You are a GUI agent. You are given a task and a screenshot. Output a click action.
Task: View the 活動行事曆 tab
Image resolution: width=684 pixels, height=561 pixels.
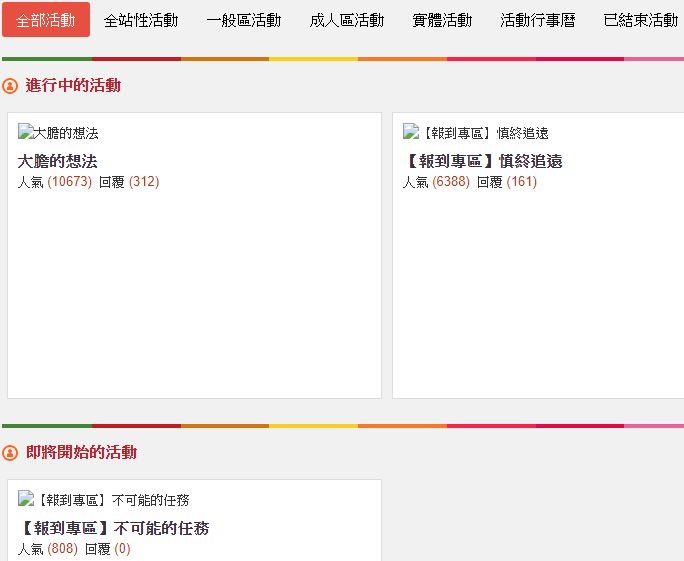click(x=537, y=20)
